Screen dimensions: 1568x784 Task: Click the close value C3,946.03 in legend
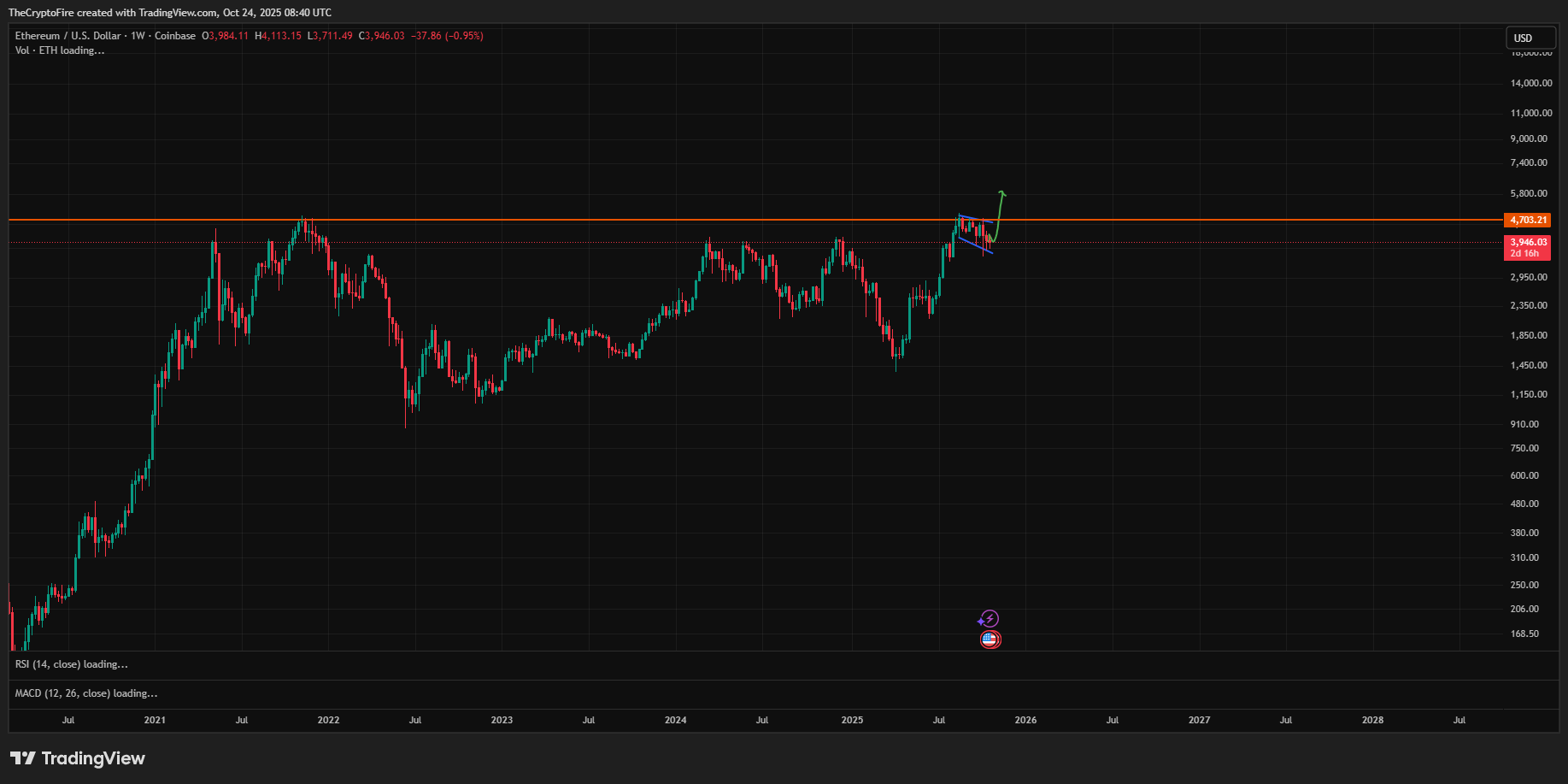click(x=382, y=36)
